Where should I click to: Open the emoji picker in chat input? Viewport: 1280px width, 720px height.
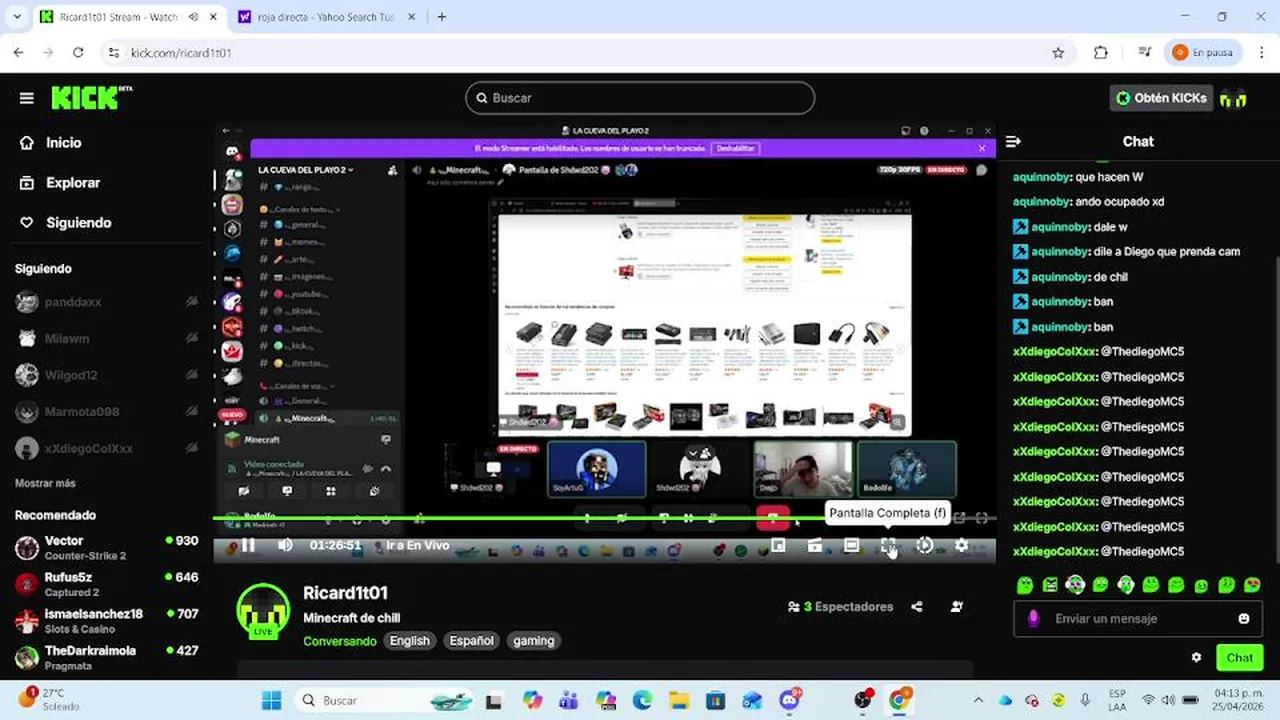(1244, 619)
